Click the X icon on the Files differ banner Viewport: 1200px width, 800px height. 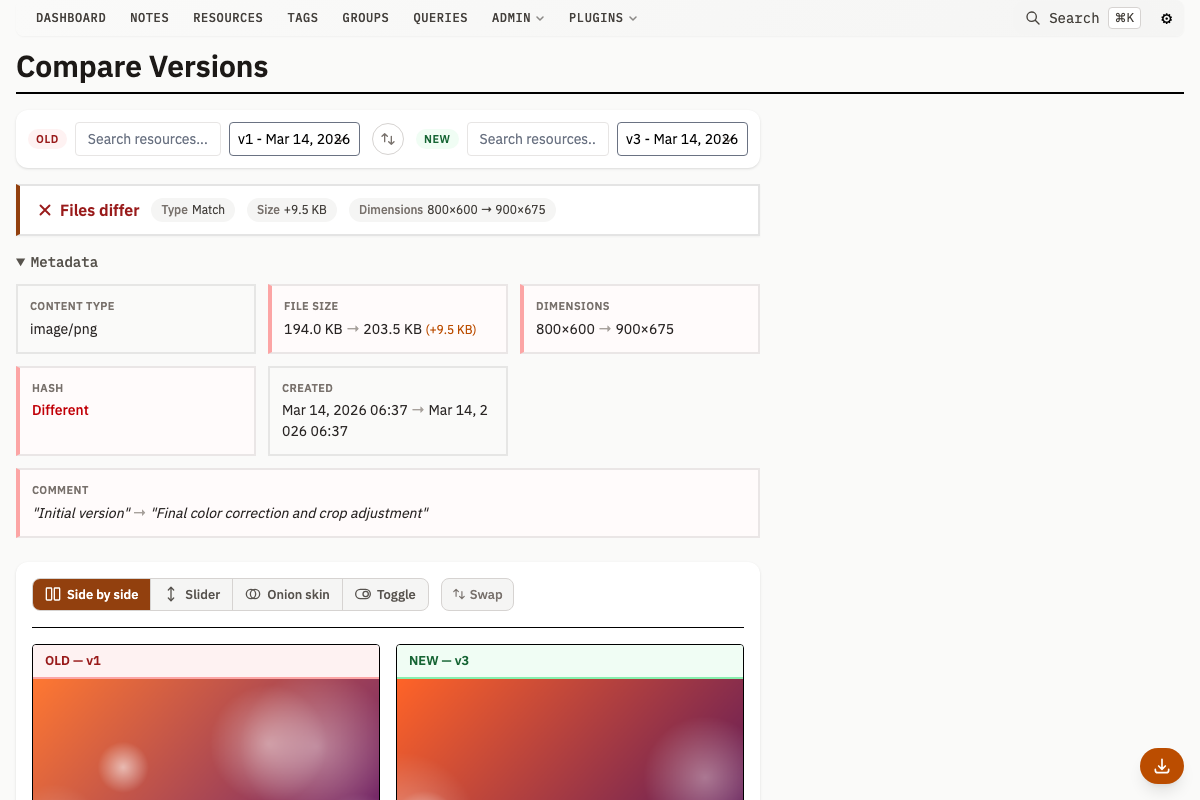[x=44, y=210]
